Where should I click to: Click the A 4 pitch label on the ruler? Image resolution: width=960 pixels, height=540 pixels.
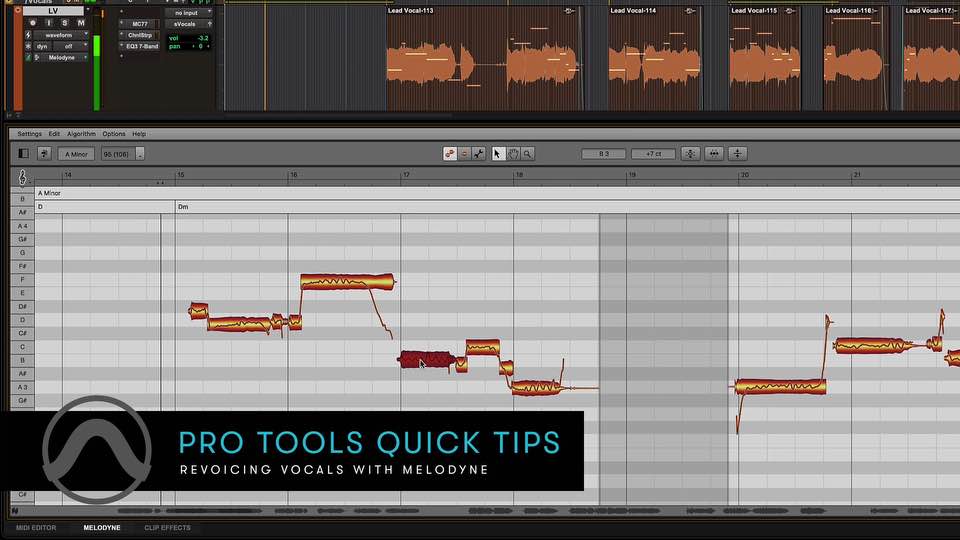(22, 226)
